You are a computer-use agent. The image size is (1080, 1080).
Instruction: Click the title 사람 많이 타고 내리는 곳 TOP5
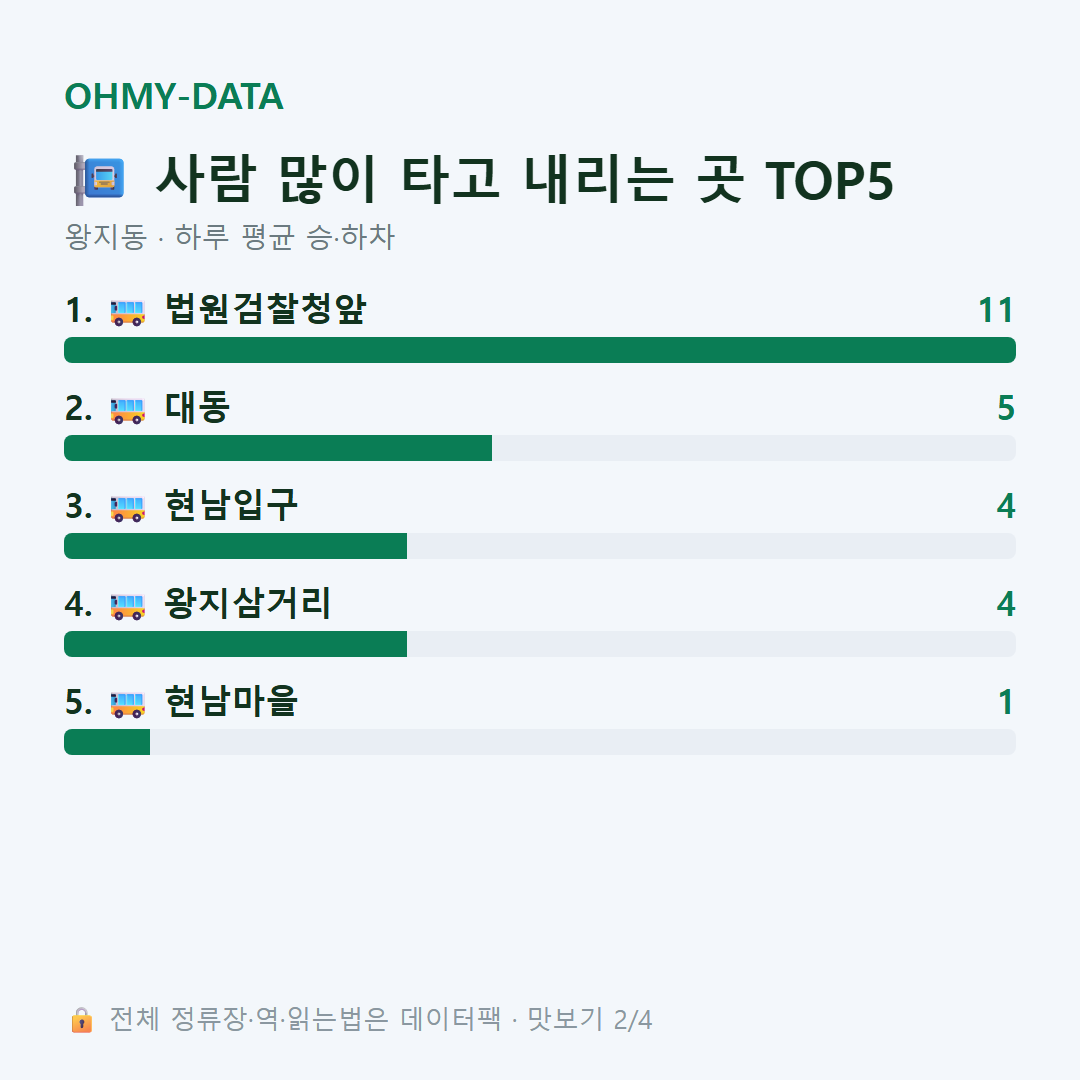[524, 180]
